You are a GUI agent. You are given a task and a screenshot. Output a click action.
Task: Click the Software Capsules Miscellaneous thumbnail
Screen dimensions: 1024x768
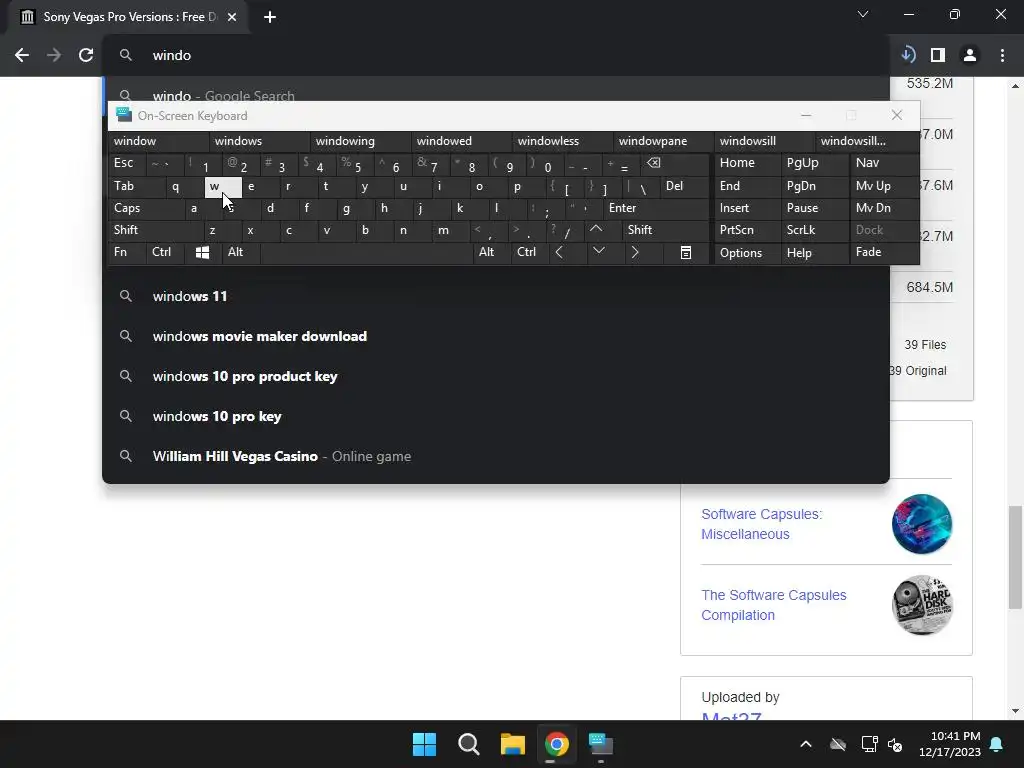921,524
